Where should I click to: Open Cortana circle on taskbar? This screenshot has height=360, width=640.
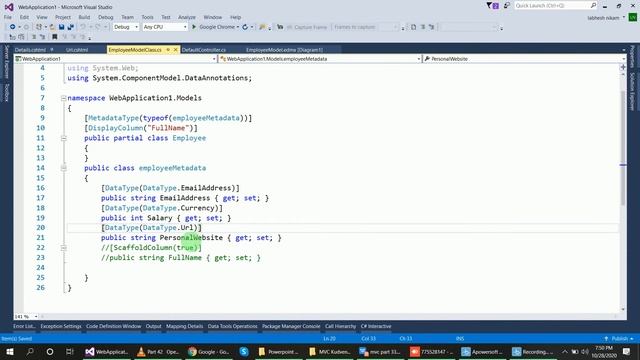50,351
